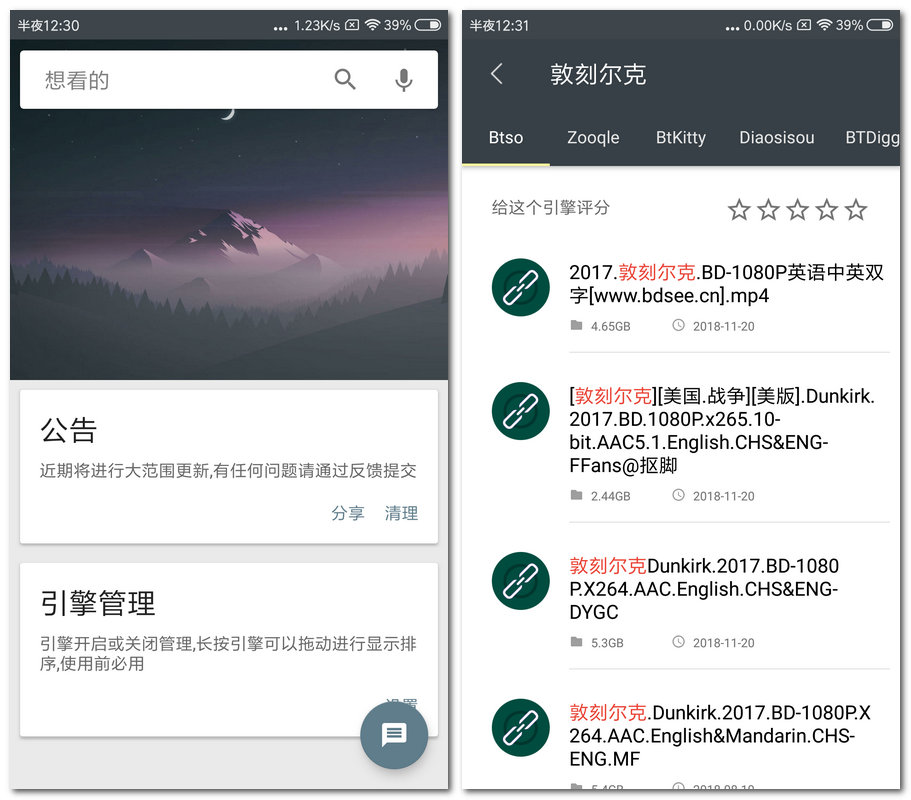
Task: Rate the engine with five stars
Action: 855,209
